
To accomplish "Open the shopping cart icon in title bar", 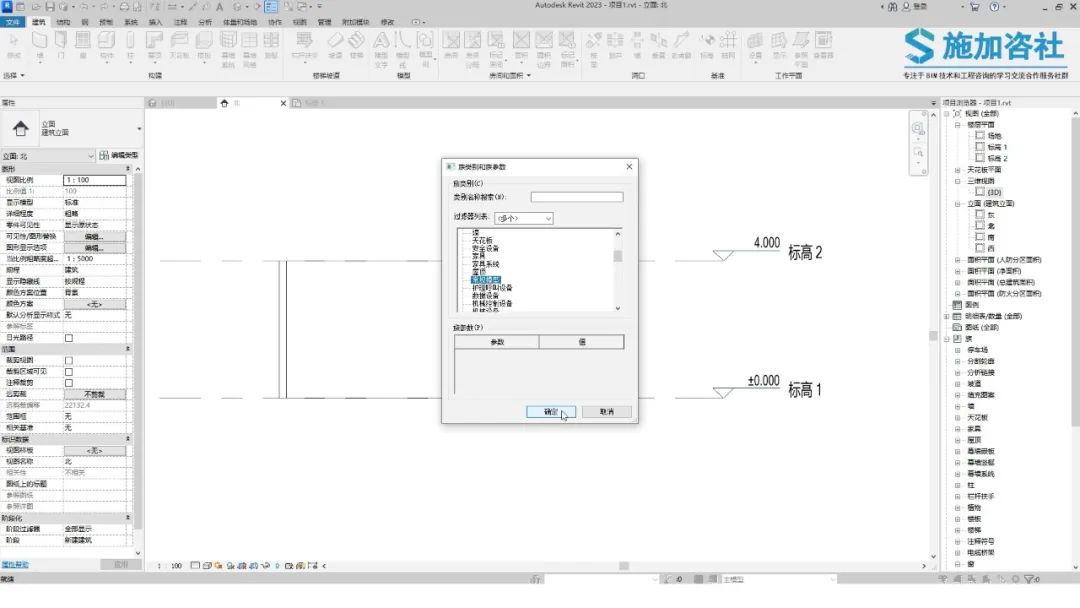I will point(975,6).
